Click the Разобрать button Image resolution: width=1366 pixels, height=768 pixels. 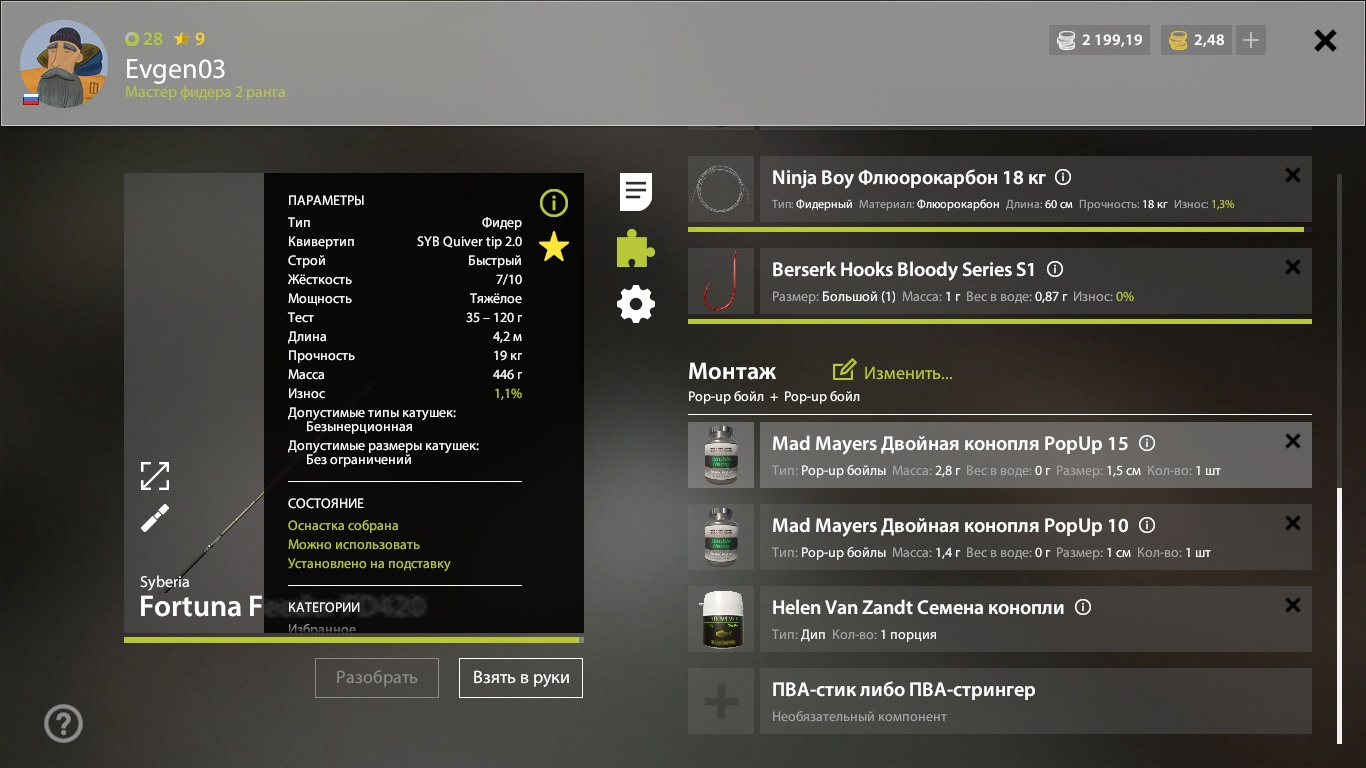point(377,677)
